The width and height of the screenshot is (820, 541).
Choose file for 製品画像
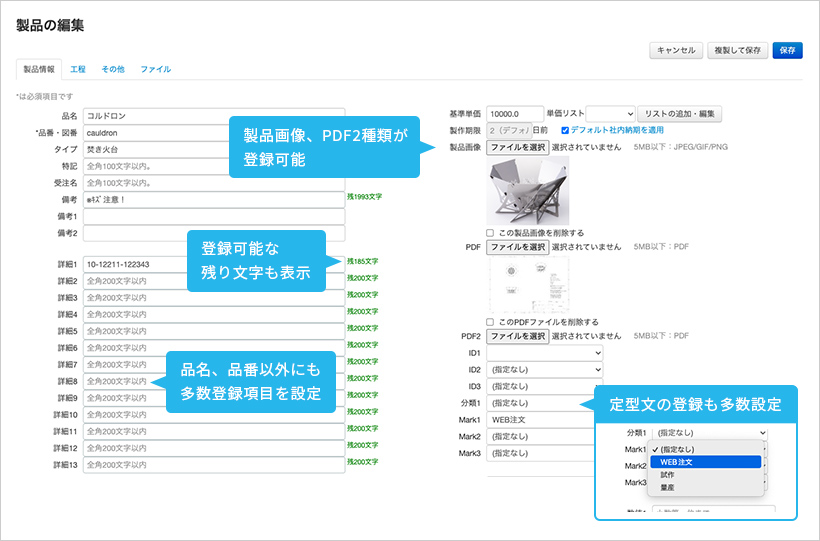point(518,148)
